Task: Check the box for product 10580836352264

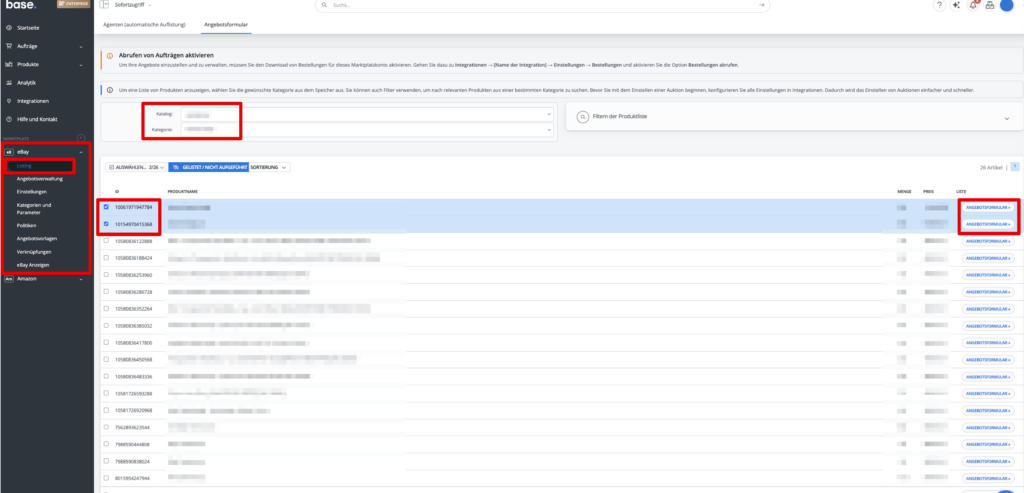Action: (106, 309)
